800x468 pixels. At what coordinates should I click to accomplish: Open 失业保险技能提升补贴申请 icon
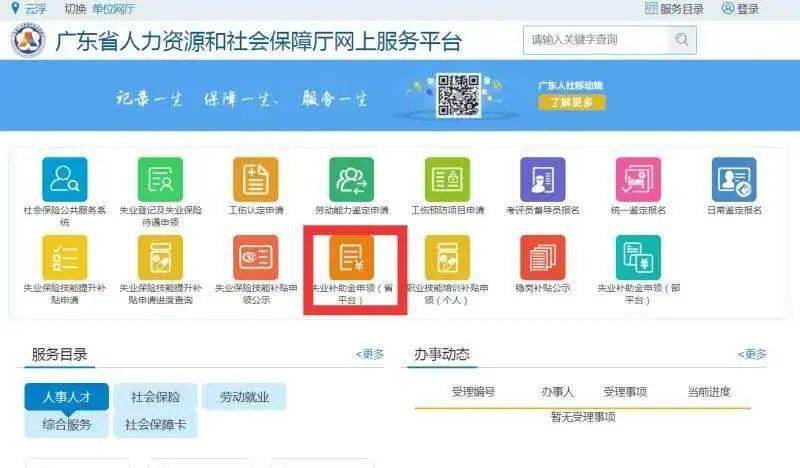[65, 257]
